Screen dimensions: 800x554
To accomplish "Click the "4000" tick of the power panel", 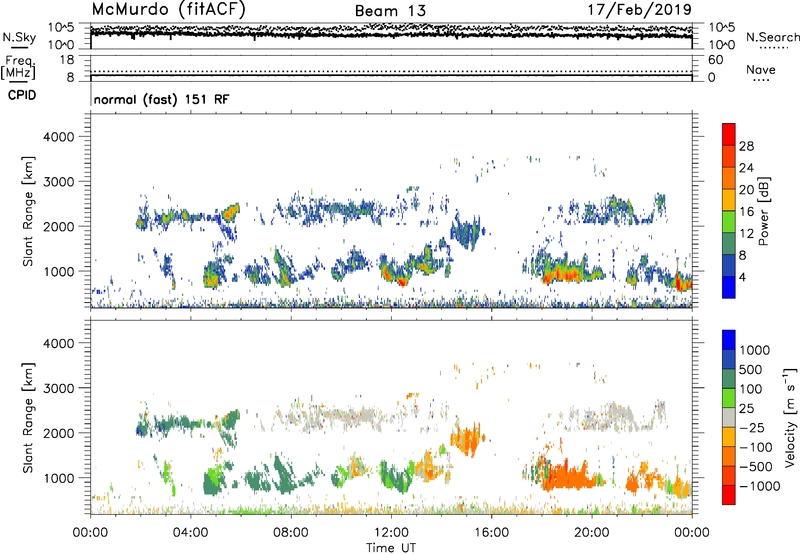I will tap(59, 137).
